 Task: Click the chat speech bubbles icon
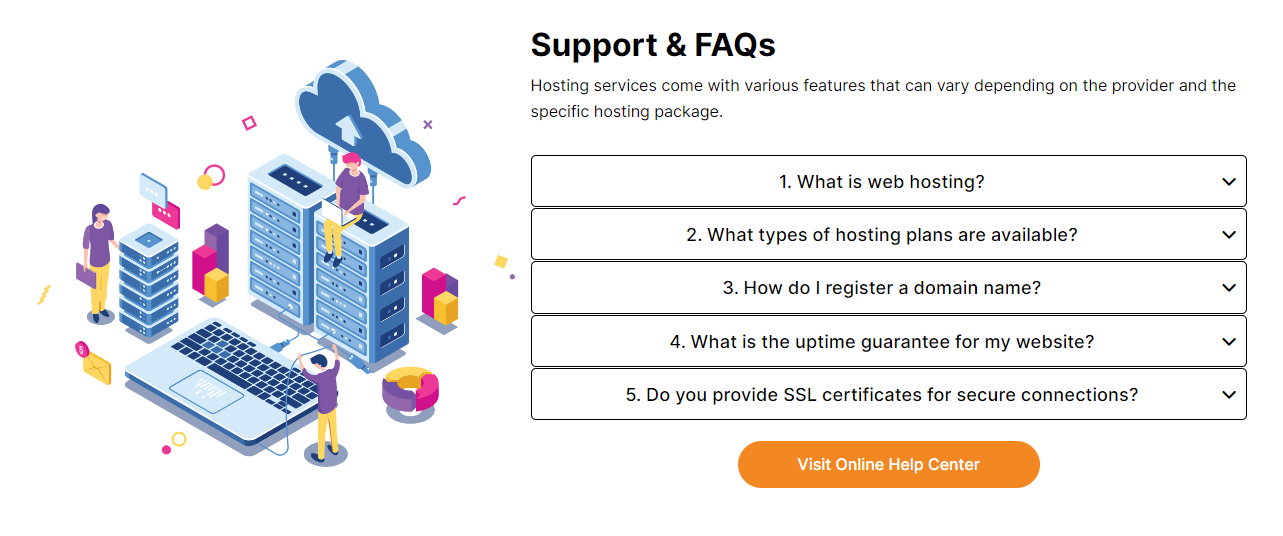(159, 199)
